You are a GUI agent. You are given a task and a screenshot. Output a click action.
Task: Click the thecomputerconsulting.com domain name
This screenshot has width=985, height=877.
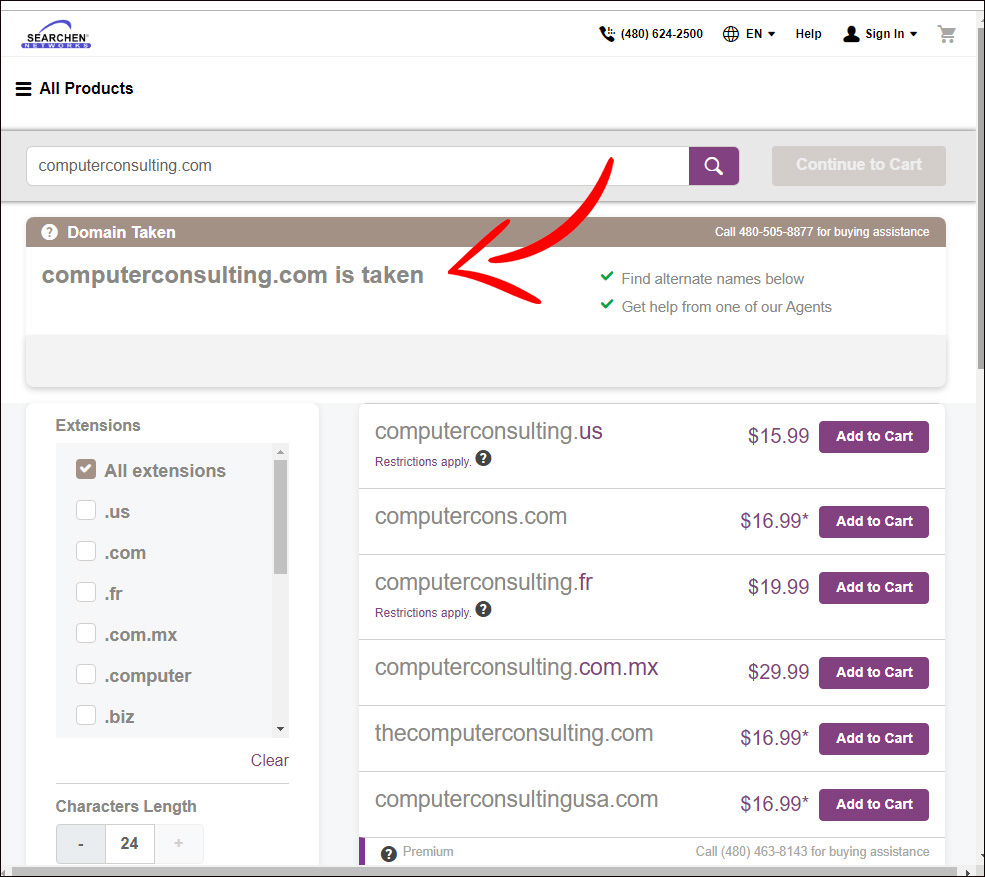pos(514,733)
